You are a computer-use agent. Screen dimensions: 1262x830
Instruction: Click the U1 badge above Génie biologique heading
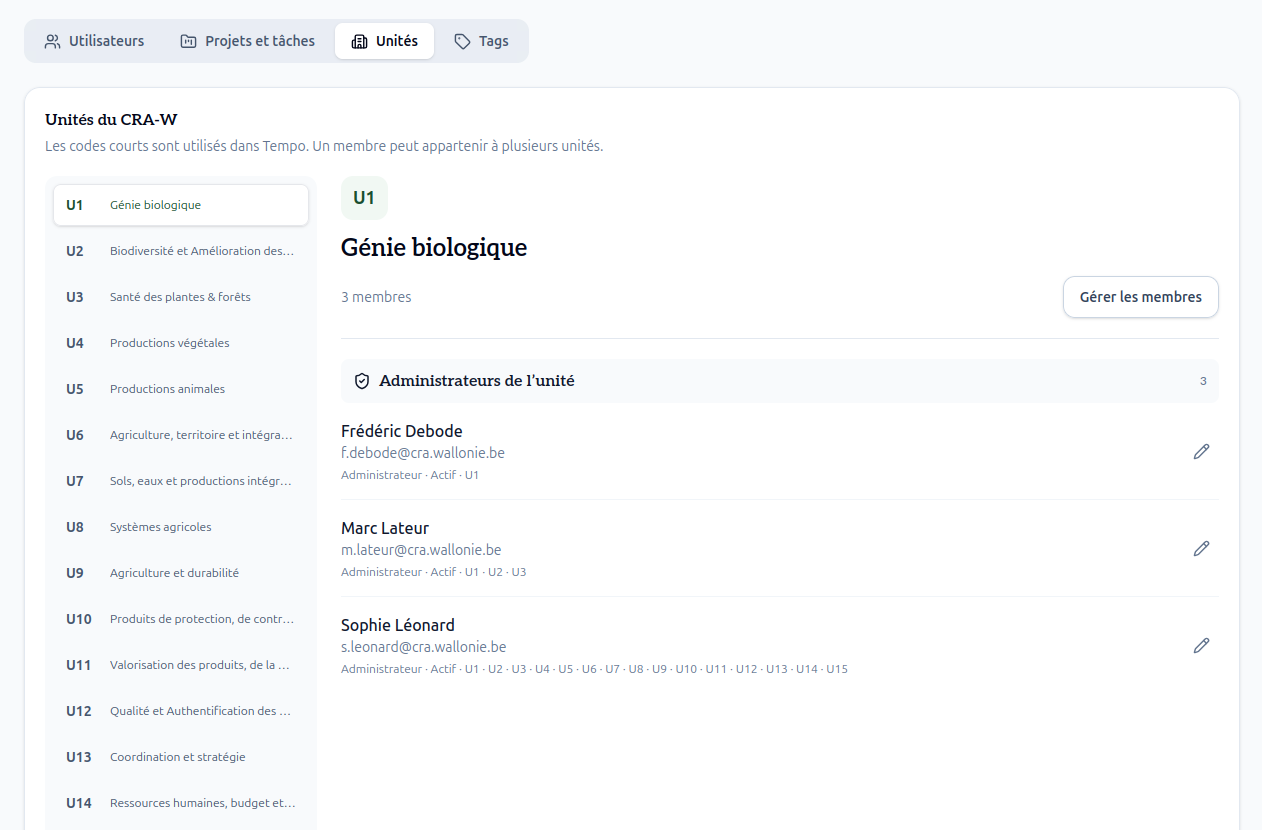pos(364,198)
